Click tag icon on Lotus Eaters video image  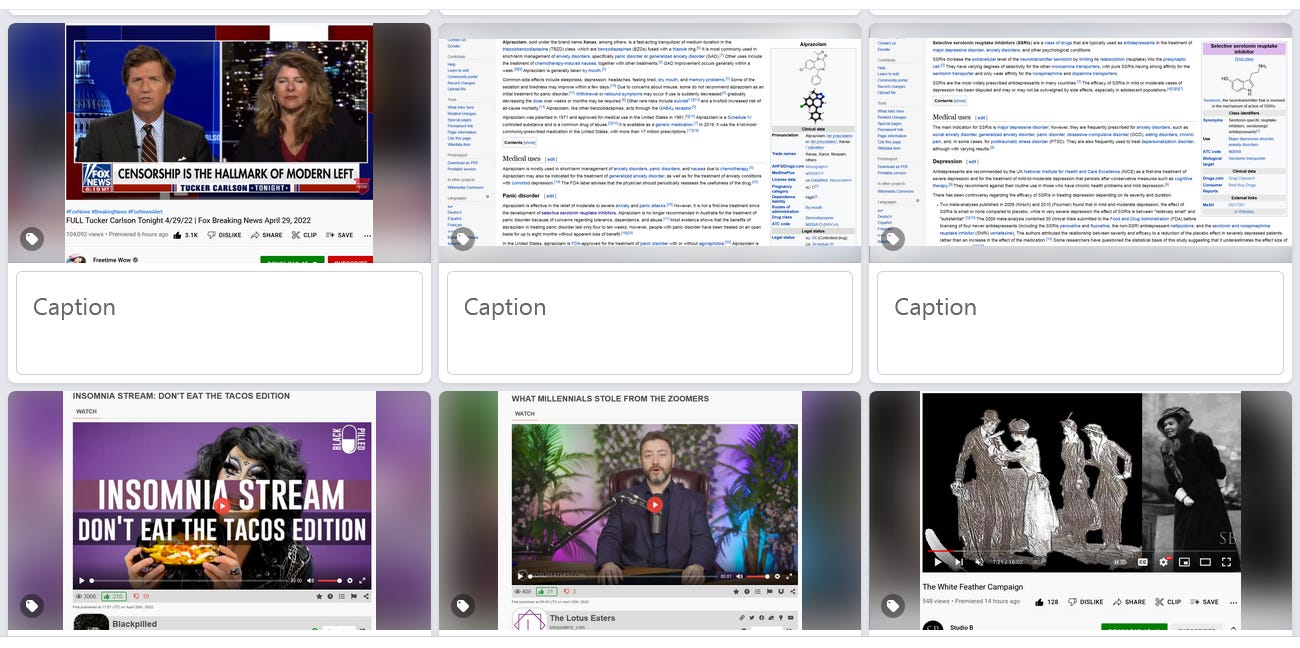pyautogui.click(x=462, y=606)
